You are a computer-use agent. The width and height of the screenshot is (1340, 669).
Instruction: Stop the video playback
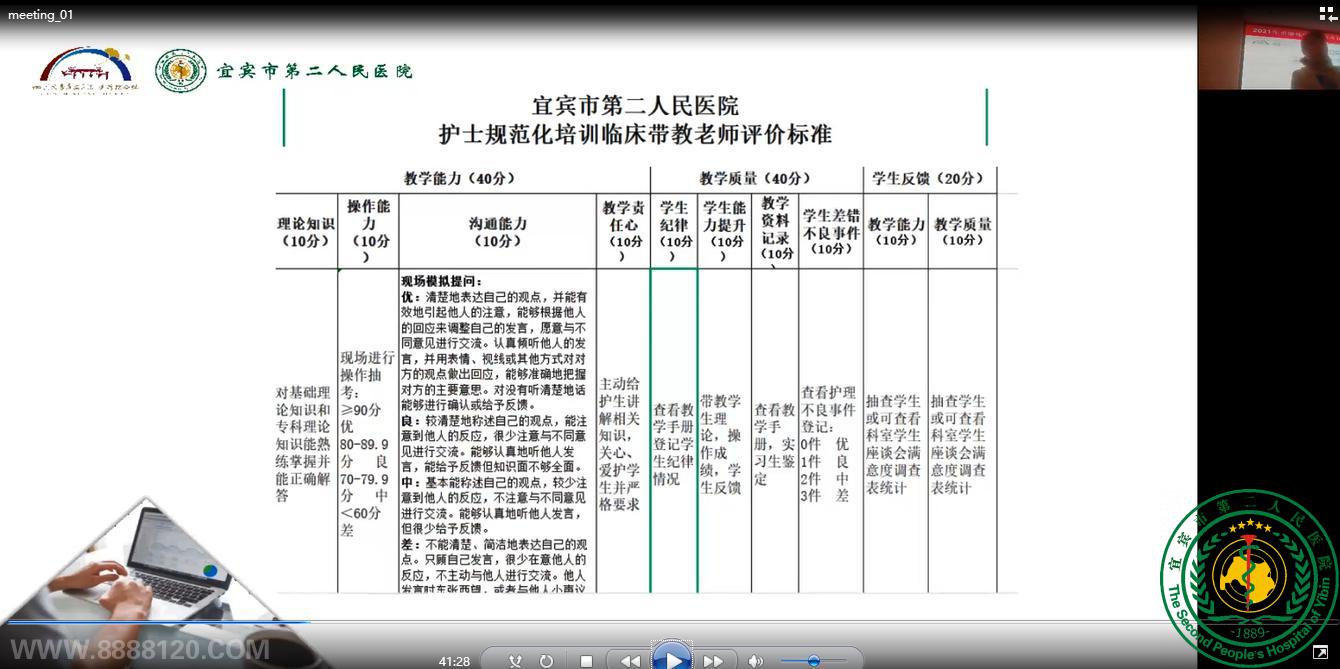pos(587,661)
